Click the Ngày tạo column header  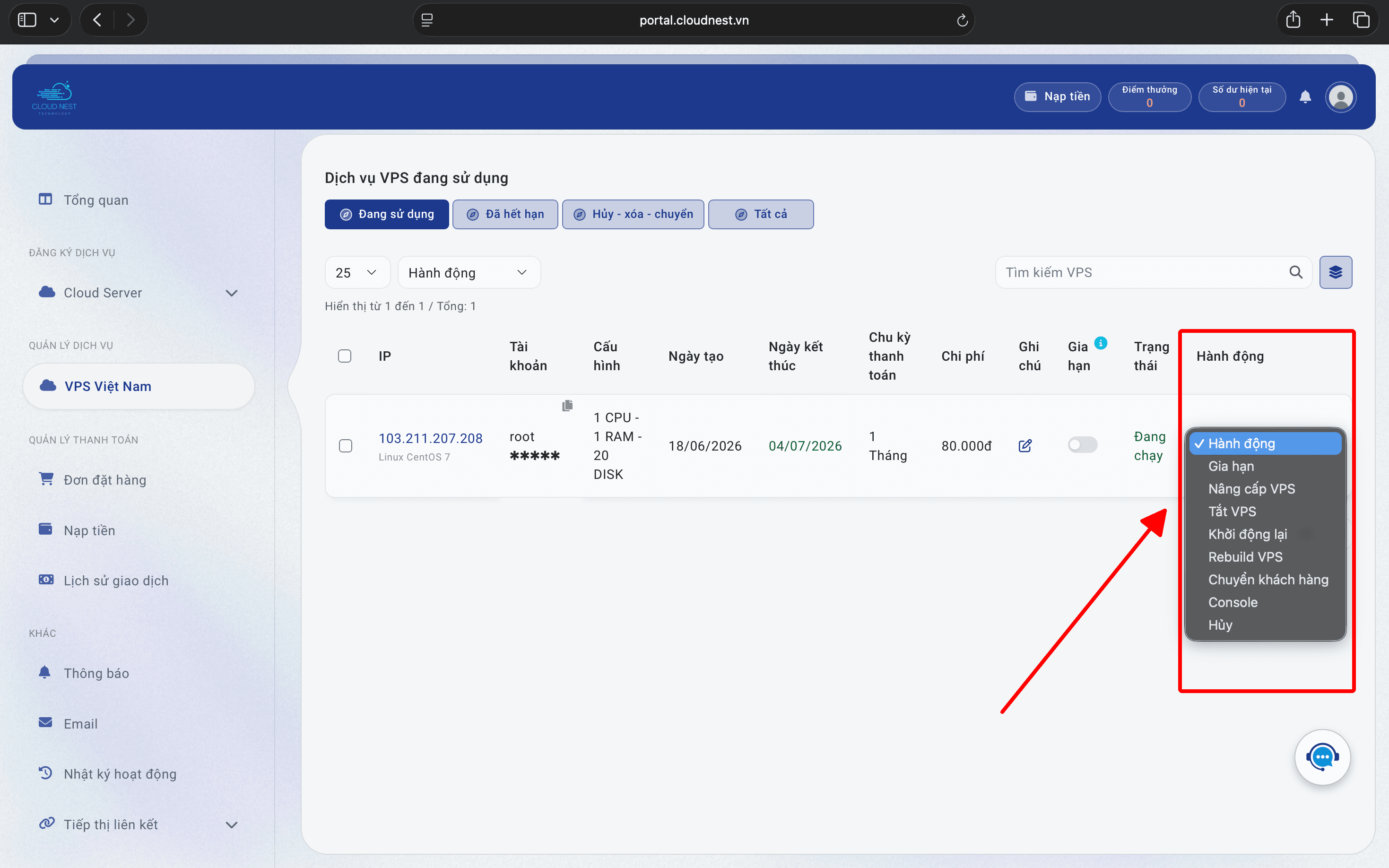pyautogui.click(x=695, y=356)
